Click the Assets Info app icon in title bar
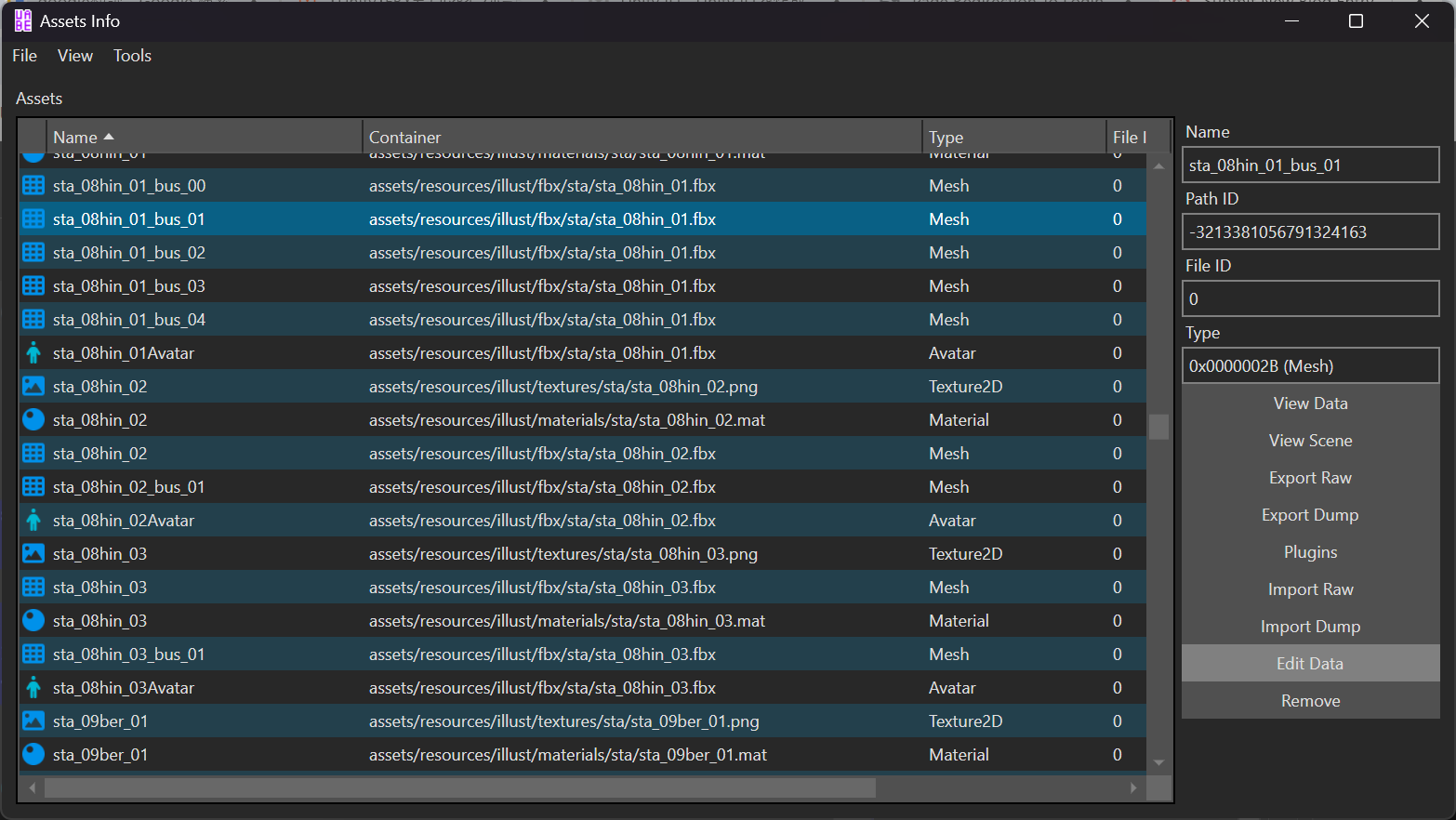This screenshot has width=1456, height=820. pos(23,20)
